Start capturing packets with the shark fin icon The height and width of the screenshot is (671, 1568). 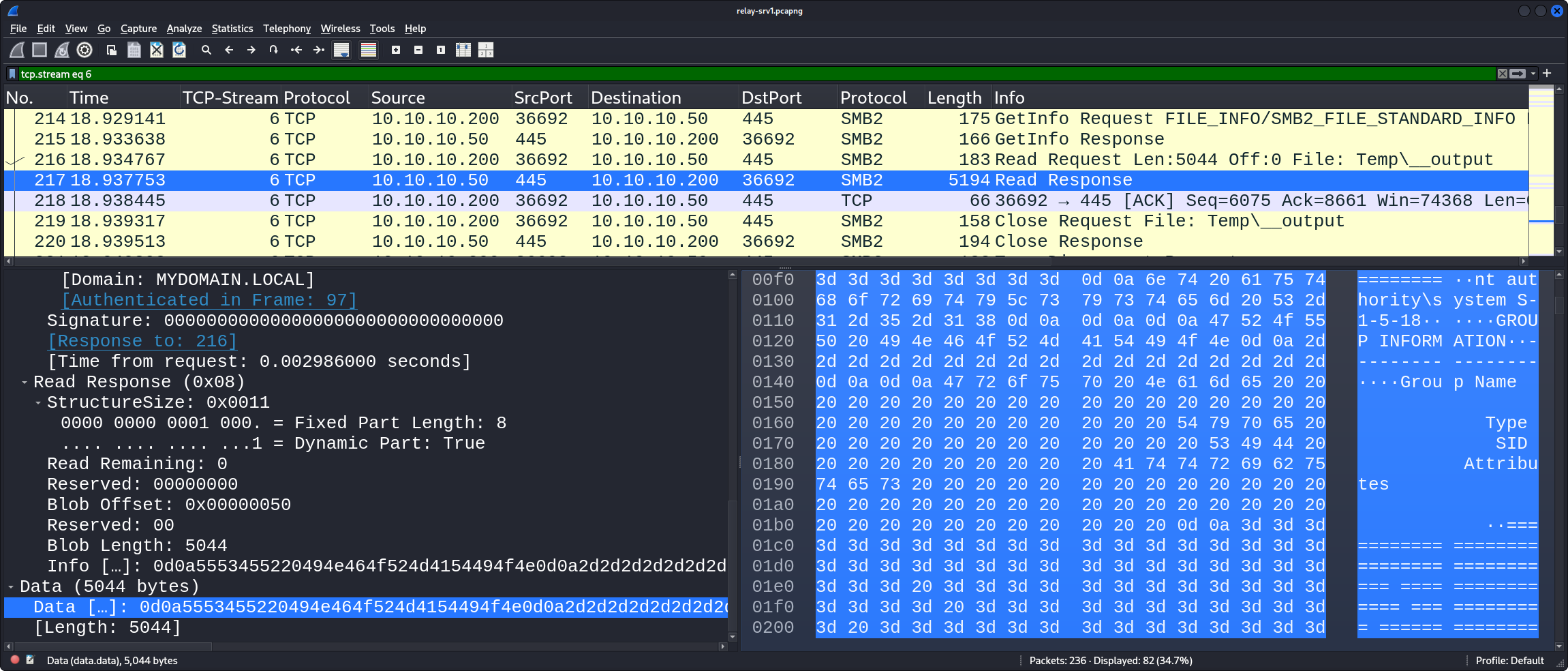[17, 50]
